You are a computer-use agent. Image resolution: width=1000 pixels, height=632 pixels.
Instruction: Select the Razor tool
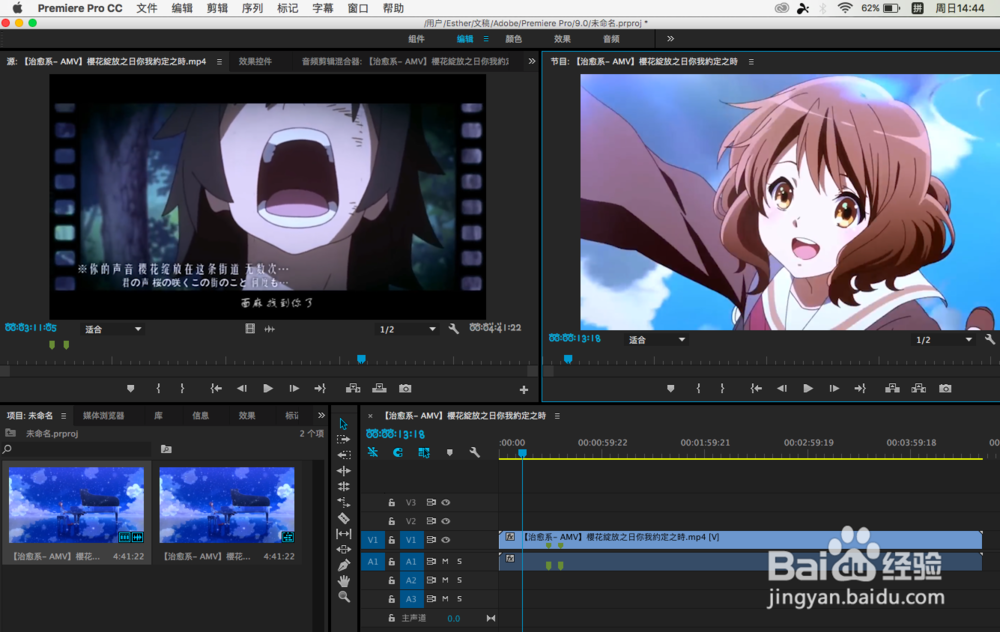(x=344, y=518)
